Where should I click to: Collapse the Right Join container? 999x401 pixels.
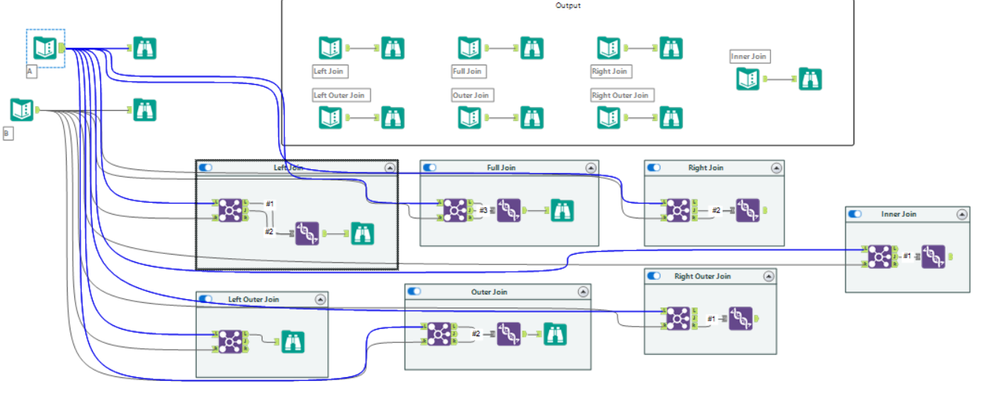click(776, 167)
